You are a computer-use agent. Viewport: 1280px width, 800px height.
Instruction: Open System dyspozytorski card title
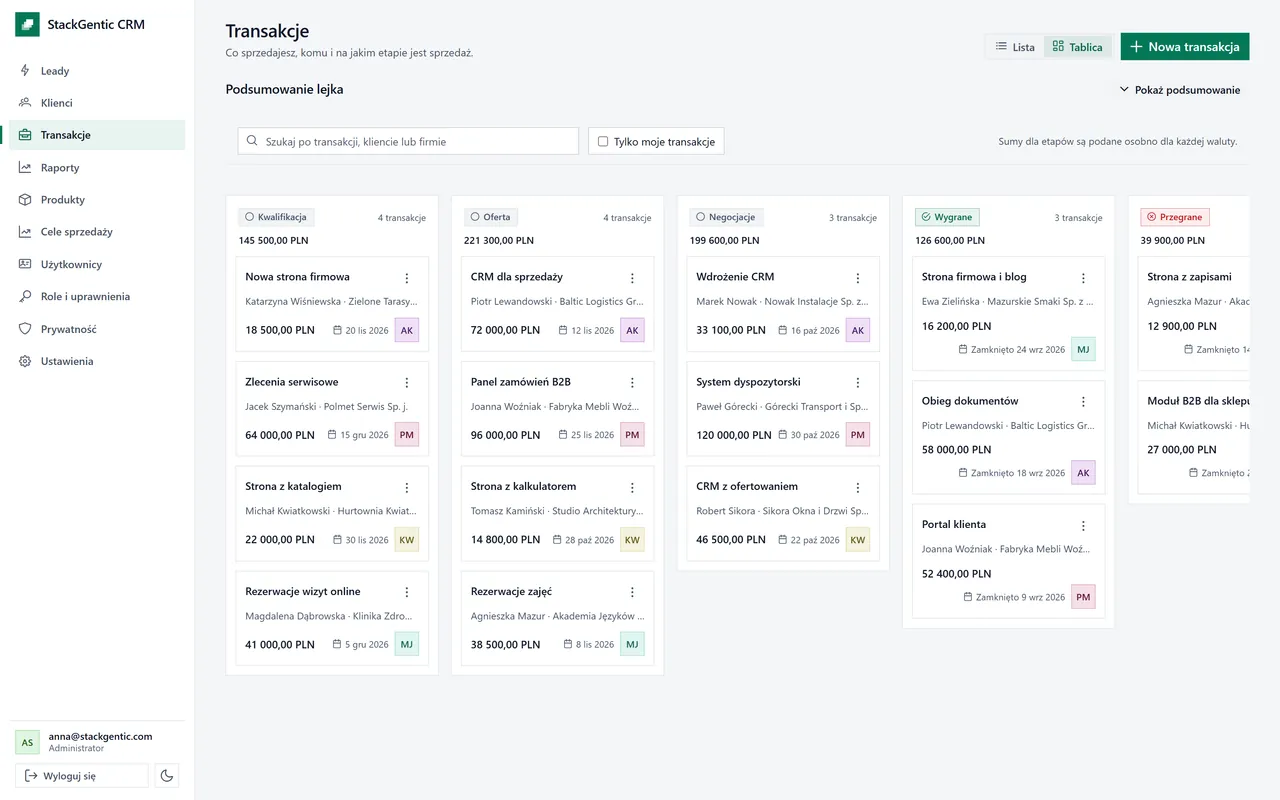point(748,382)
